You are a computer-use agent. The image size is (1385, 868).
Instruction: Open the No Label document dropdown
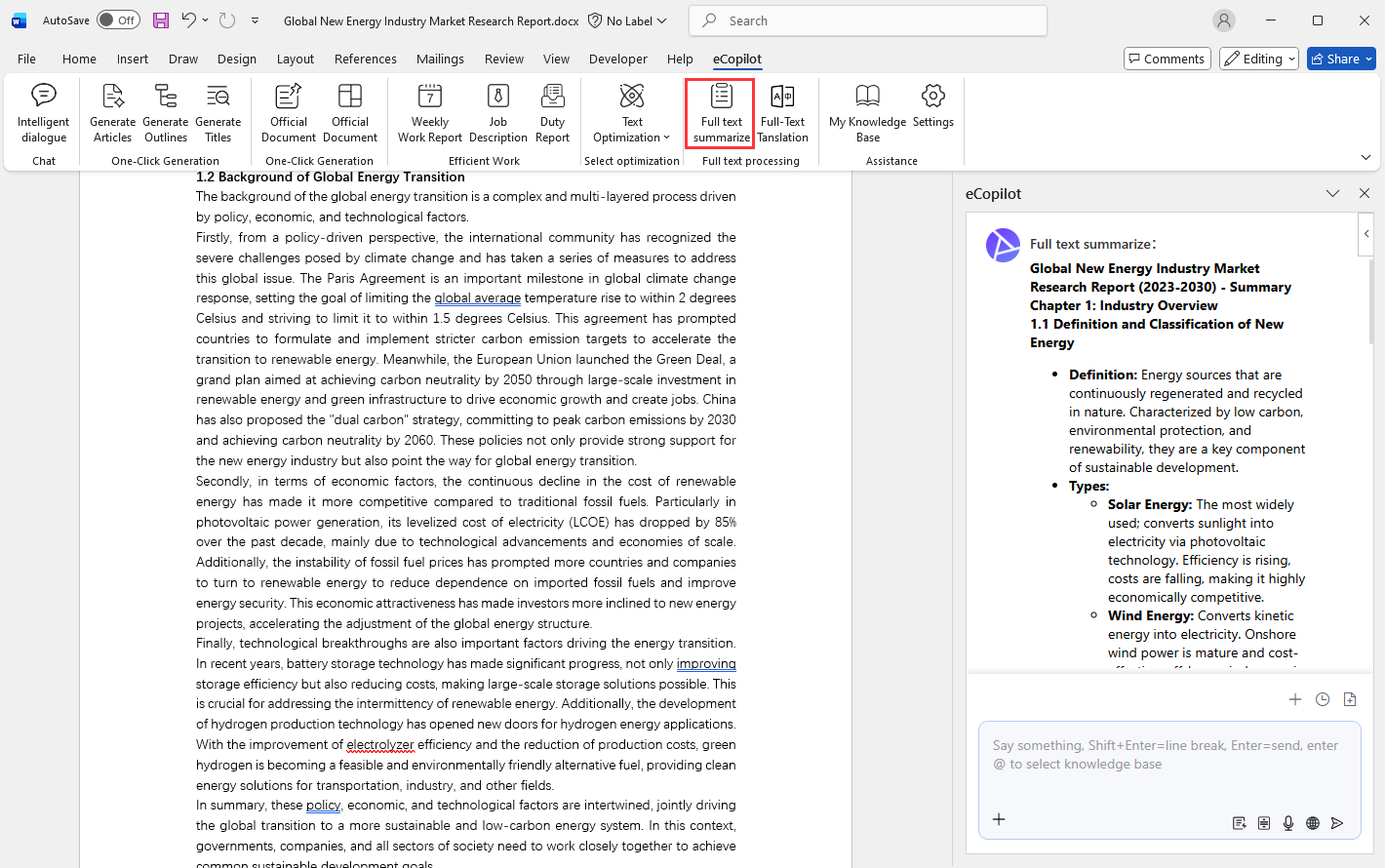627,20
